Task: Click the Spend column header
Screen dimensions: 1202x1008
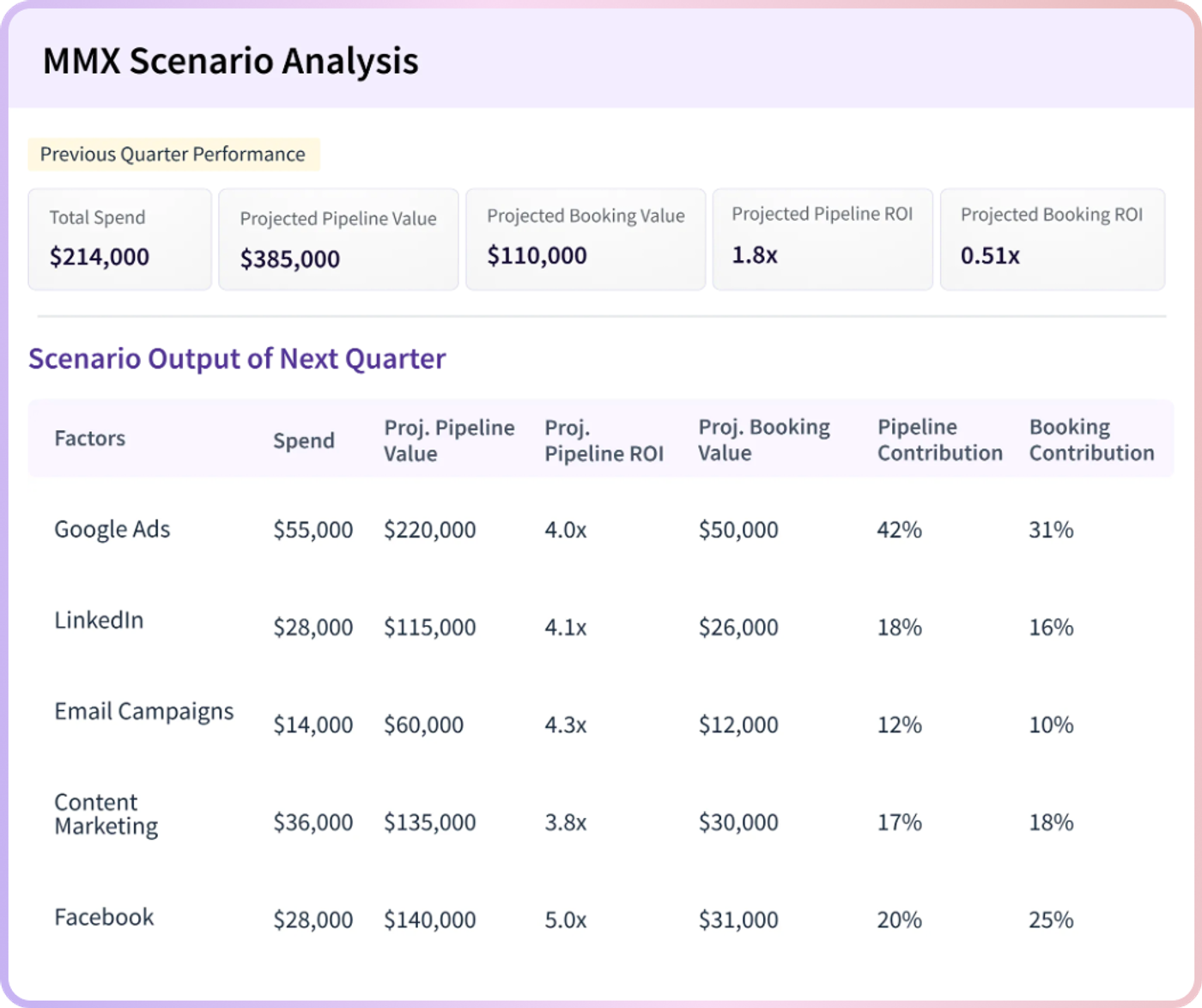Action: pyautogui.click(x=304, y=440)
